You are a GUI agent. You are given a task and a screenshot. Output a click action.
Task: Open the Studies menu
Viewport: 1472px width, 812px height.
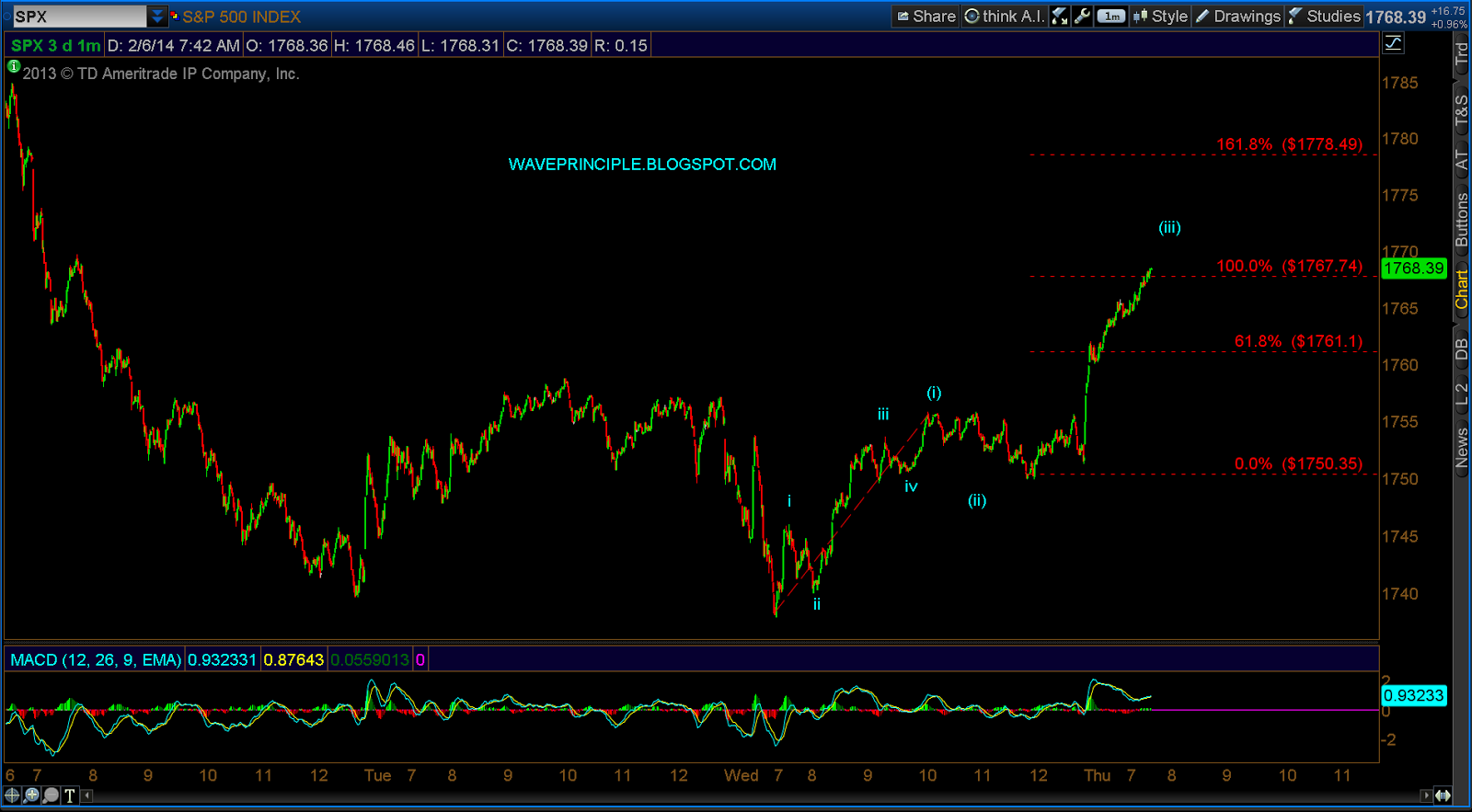[x=1324, y=16]
